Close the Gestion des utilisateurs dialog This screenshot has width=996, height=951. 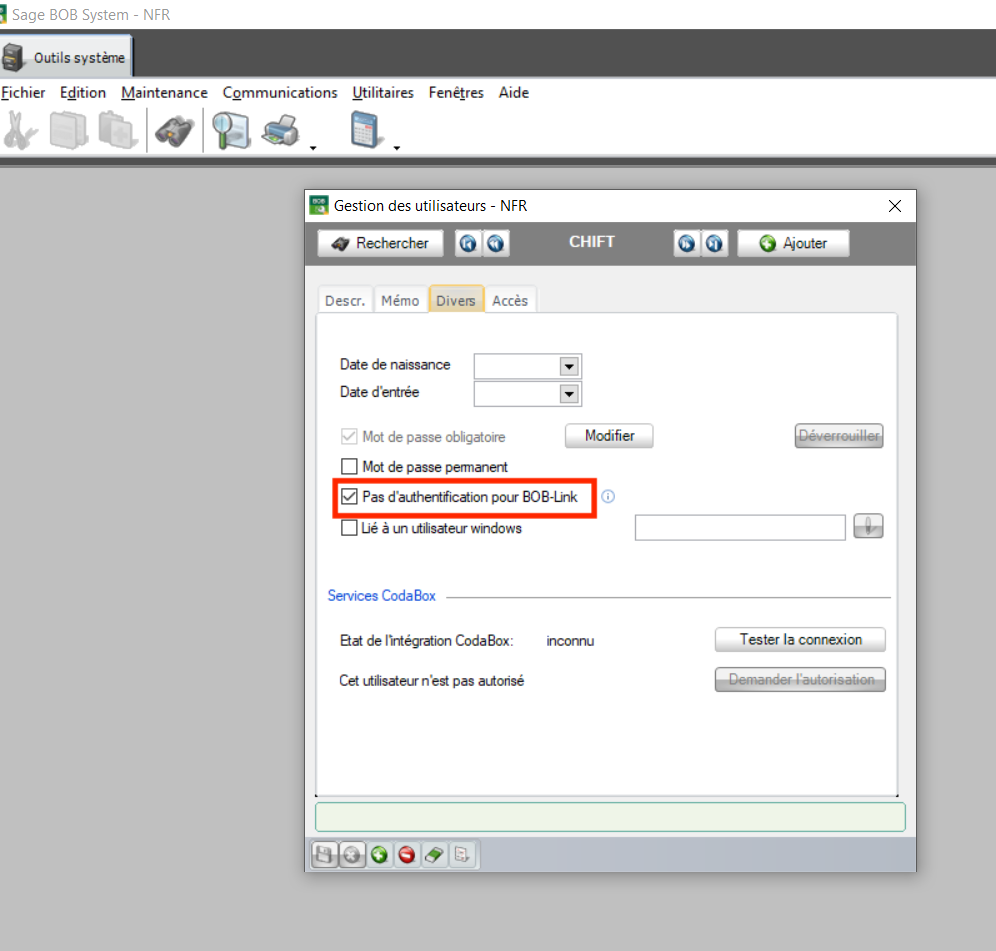tap(895, 206)
